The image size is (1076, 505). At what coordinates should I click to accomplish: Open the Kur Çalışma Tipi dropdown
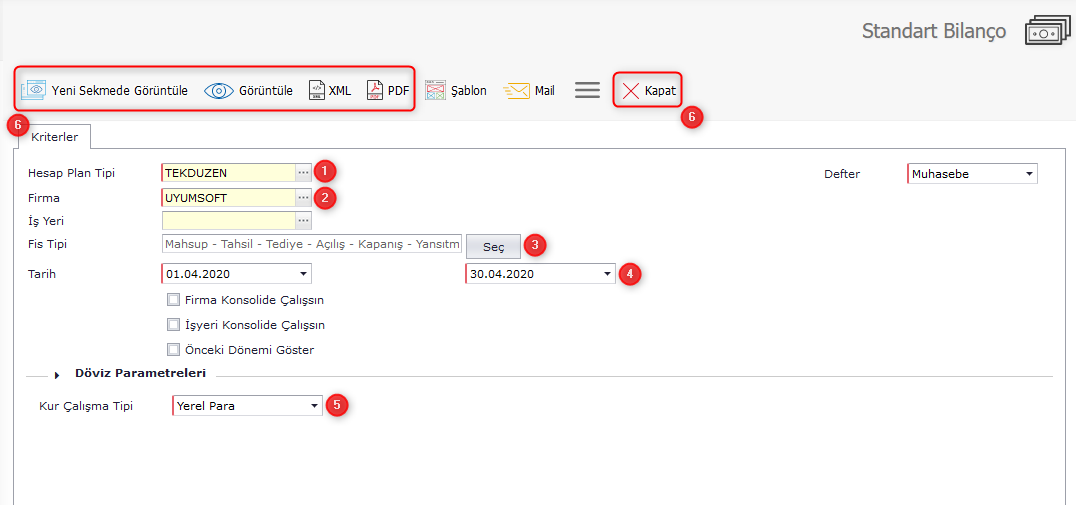click(314, 406)
